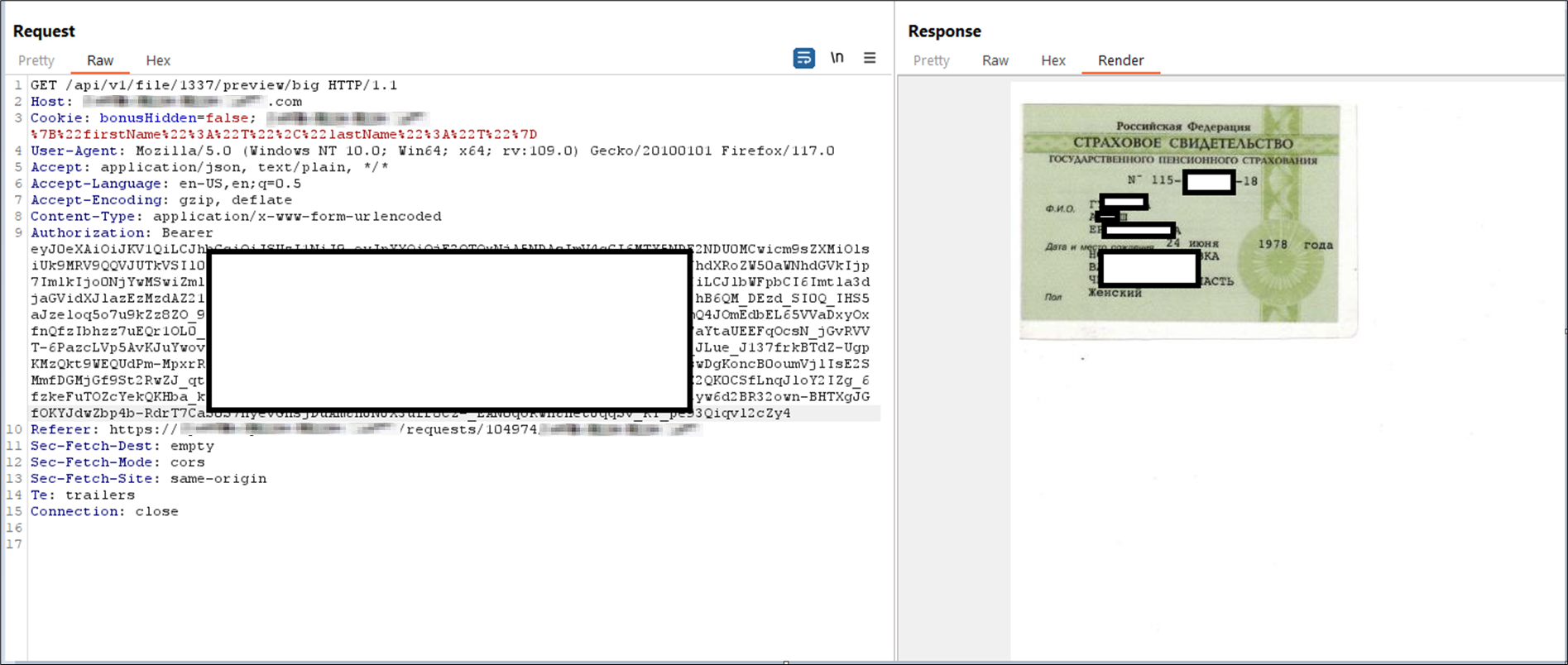Click the Content-Type x-www-form-urlencoded line

(x=236, y=216)
